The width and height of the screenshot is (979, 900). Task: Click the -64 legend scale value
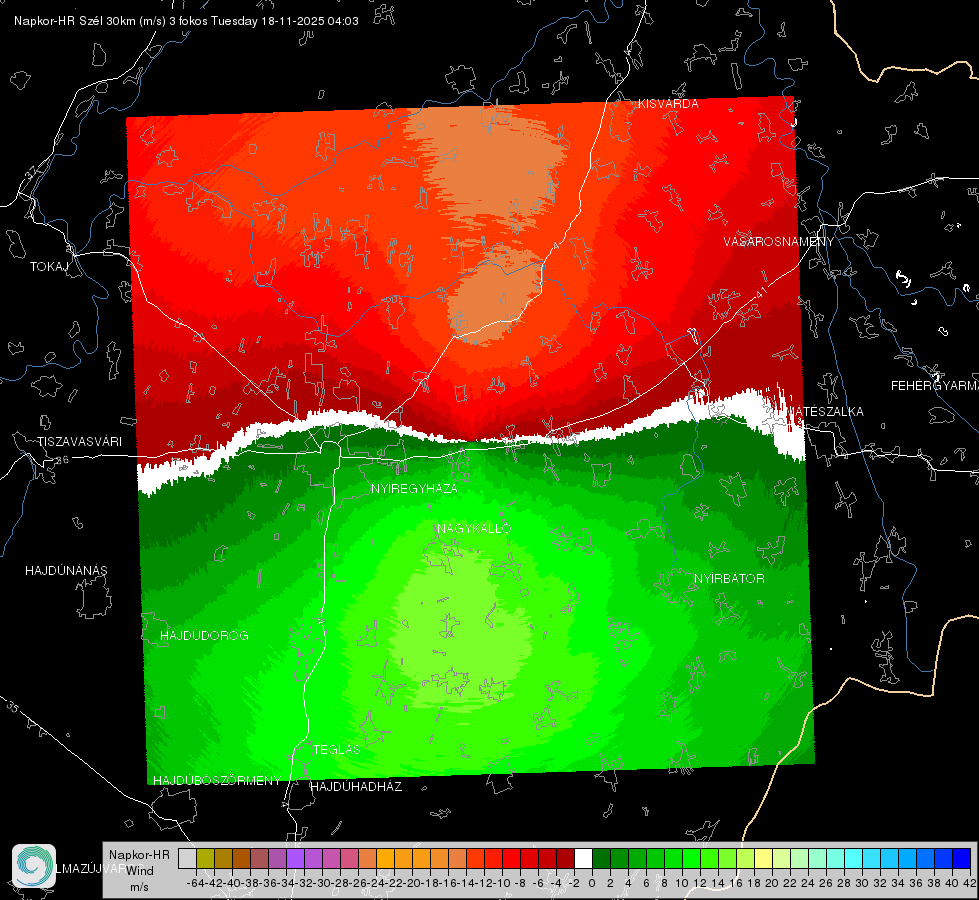[195, 883]
